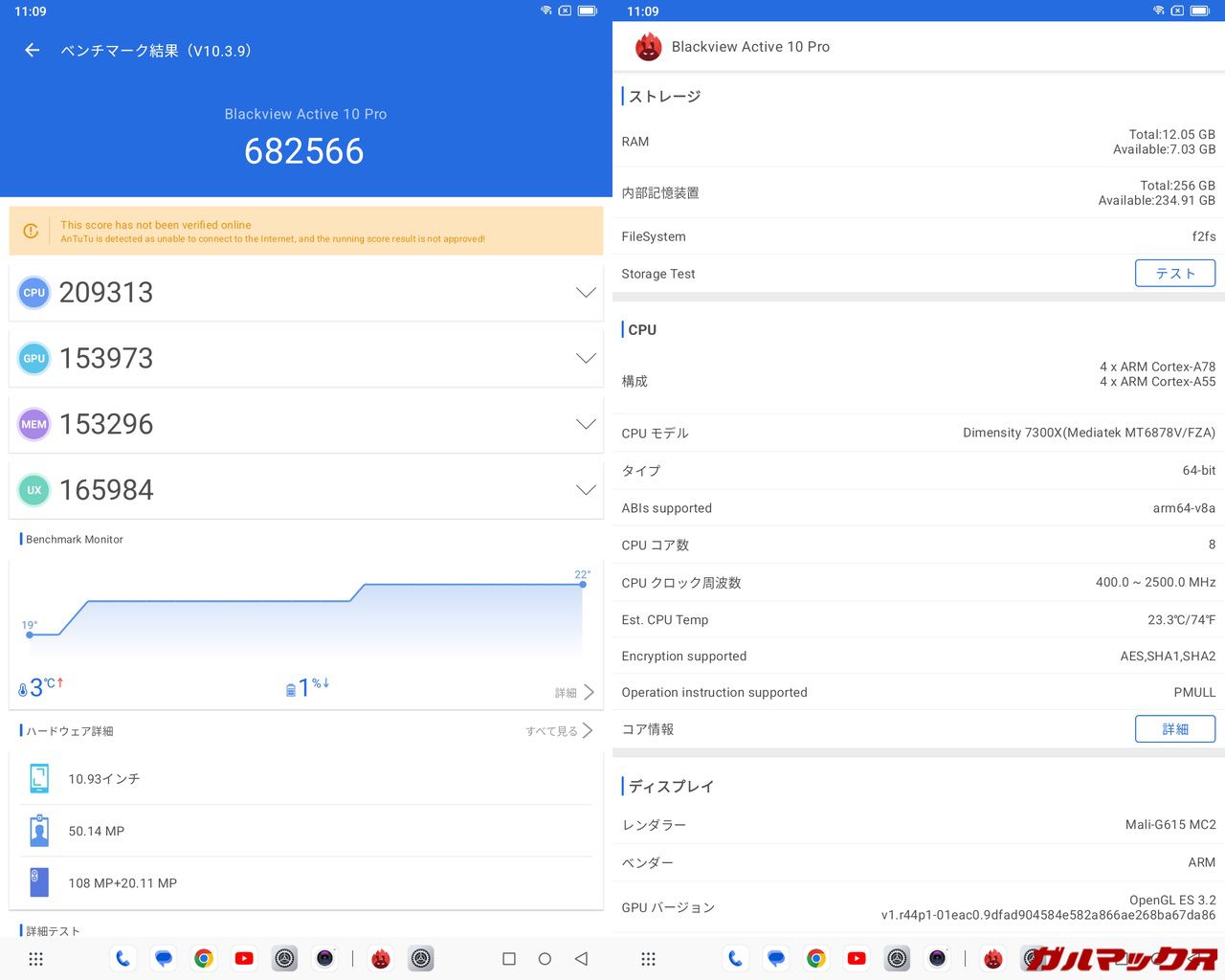Tap the square recent apps button

click(509, 959)
